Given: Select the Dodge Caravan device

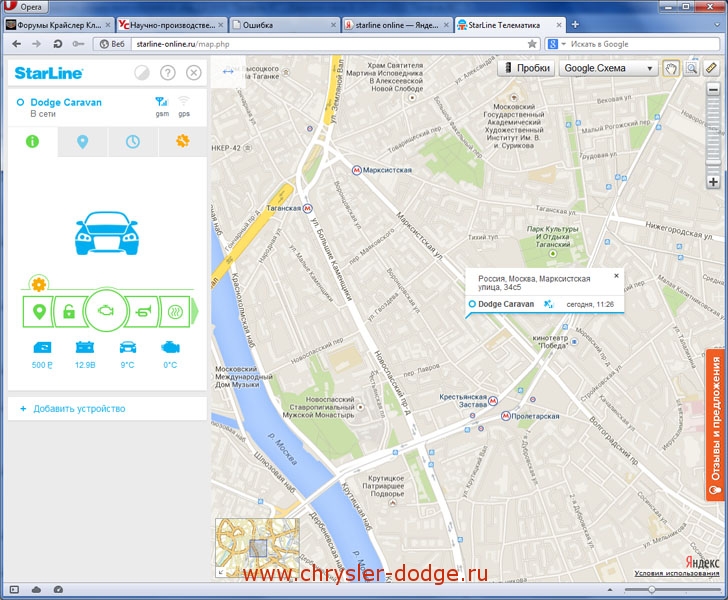Looking at the screenshot, I should [65, 102].
